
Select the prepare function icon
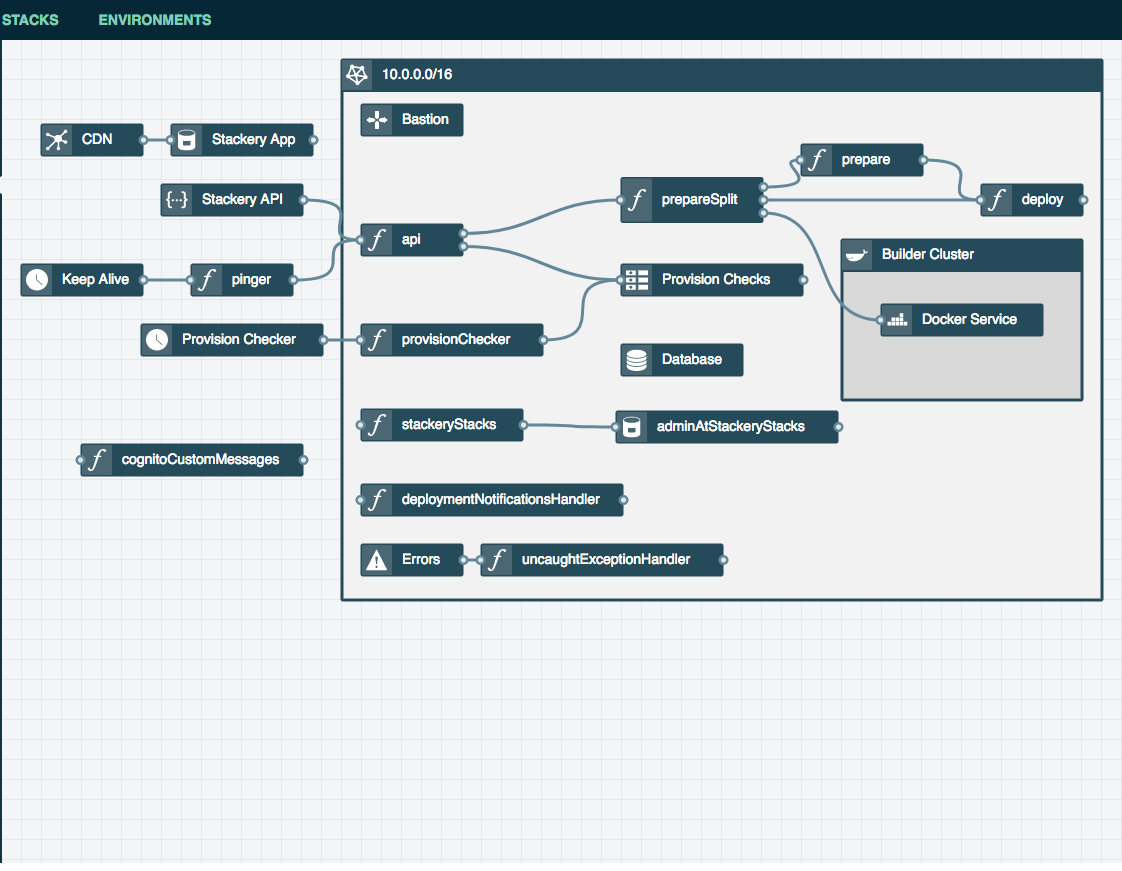816,160
